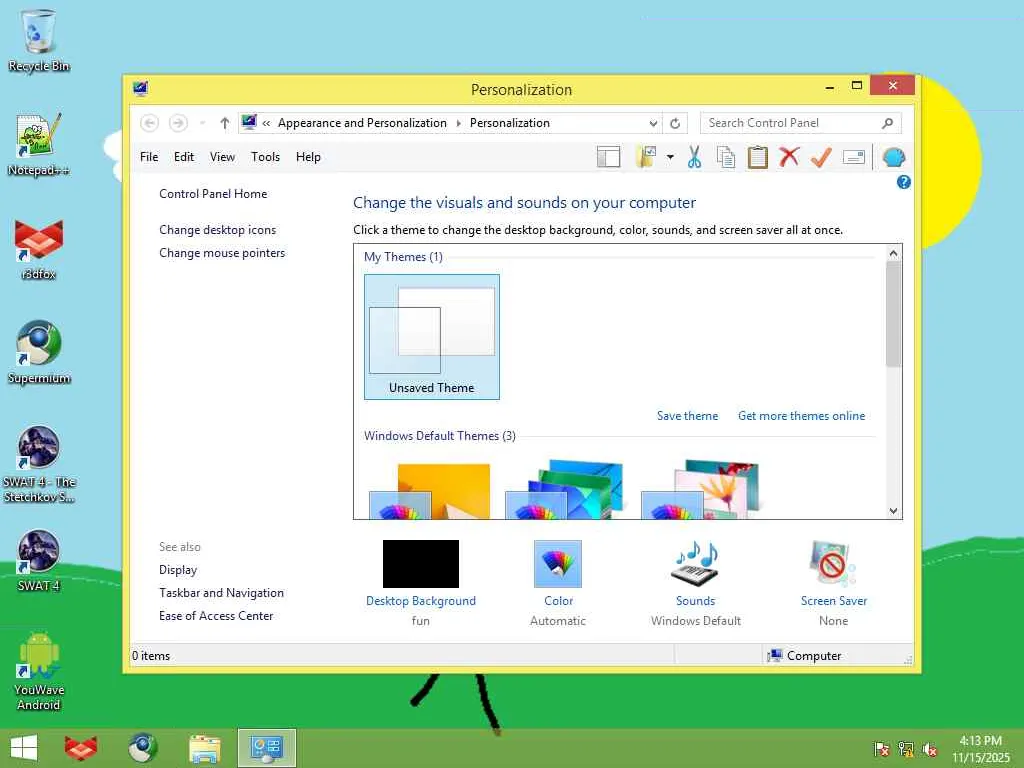
Task: Click the Screen Saver link text
Action: coord(834,601)
